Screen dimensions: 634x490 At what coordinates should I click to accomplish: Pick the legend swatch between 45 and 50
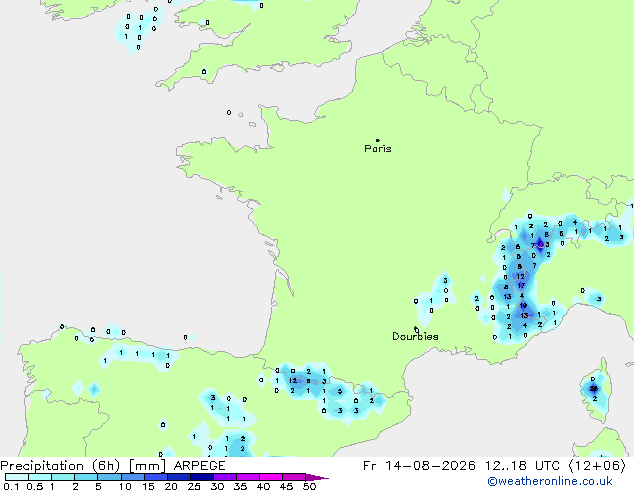pos(294,477)
